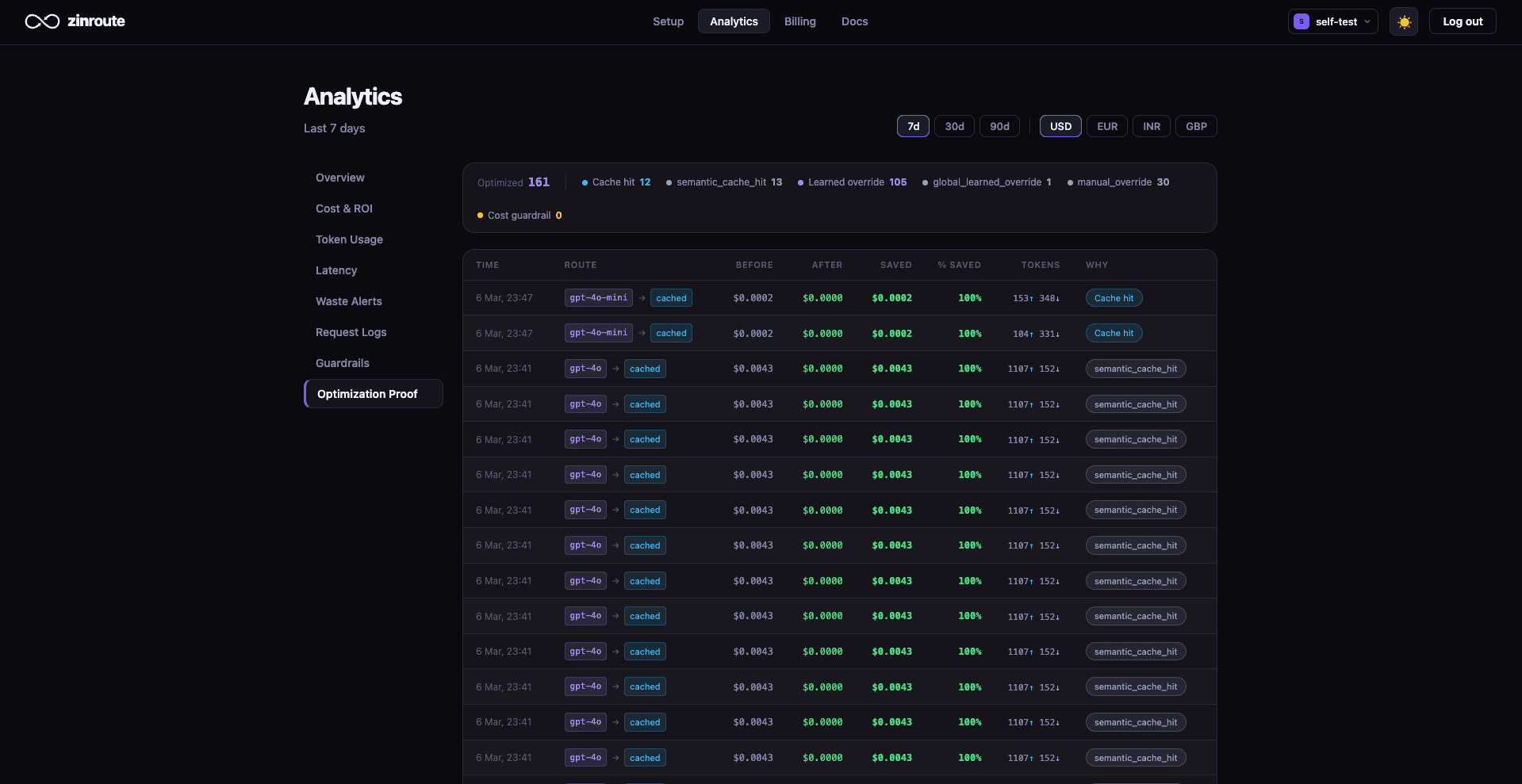Select the 7d time range toggle
1522x784 pixels.
coord(913,126)
